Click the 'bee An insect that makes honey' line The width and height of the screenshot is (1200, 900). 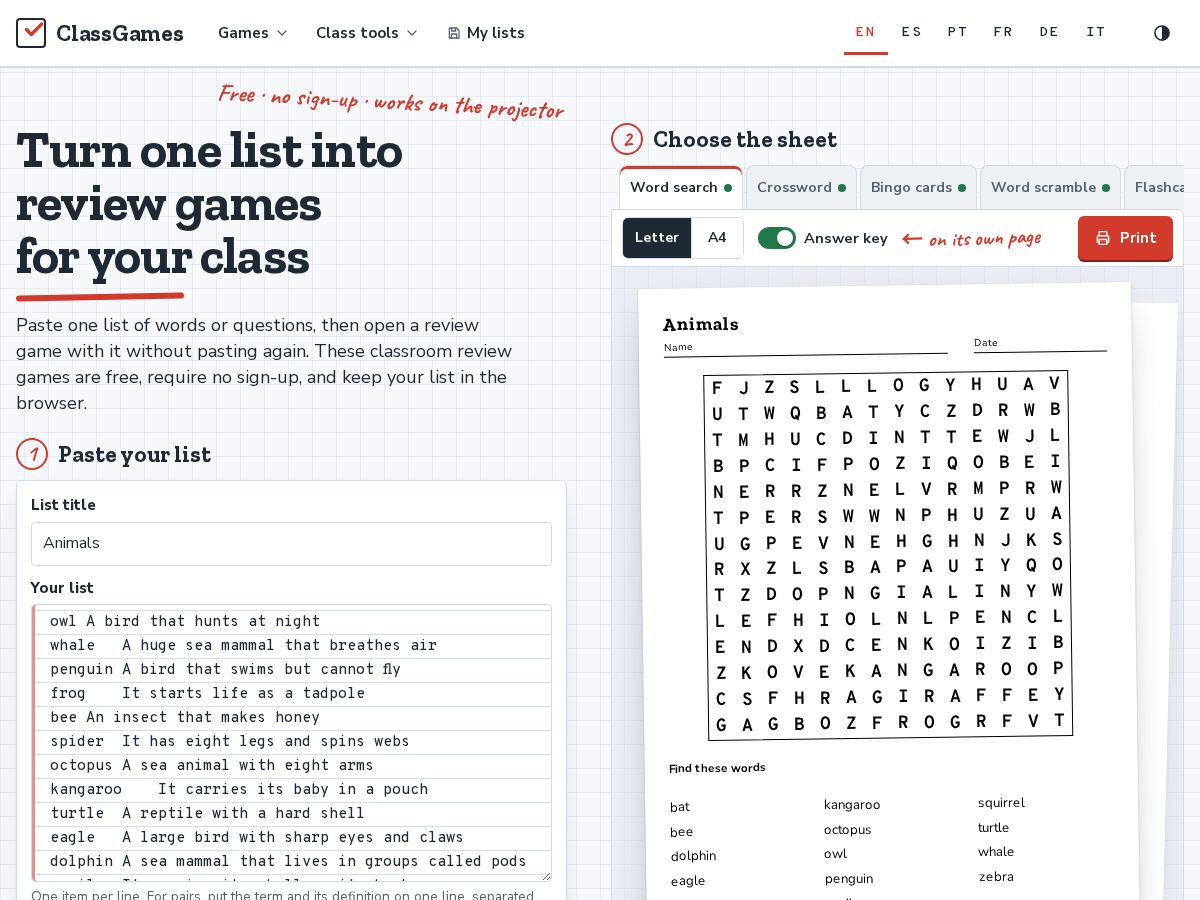pyautogui.click(x=185, y=717)
